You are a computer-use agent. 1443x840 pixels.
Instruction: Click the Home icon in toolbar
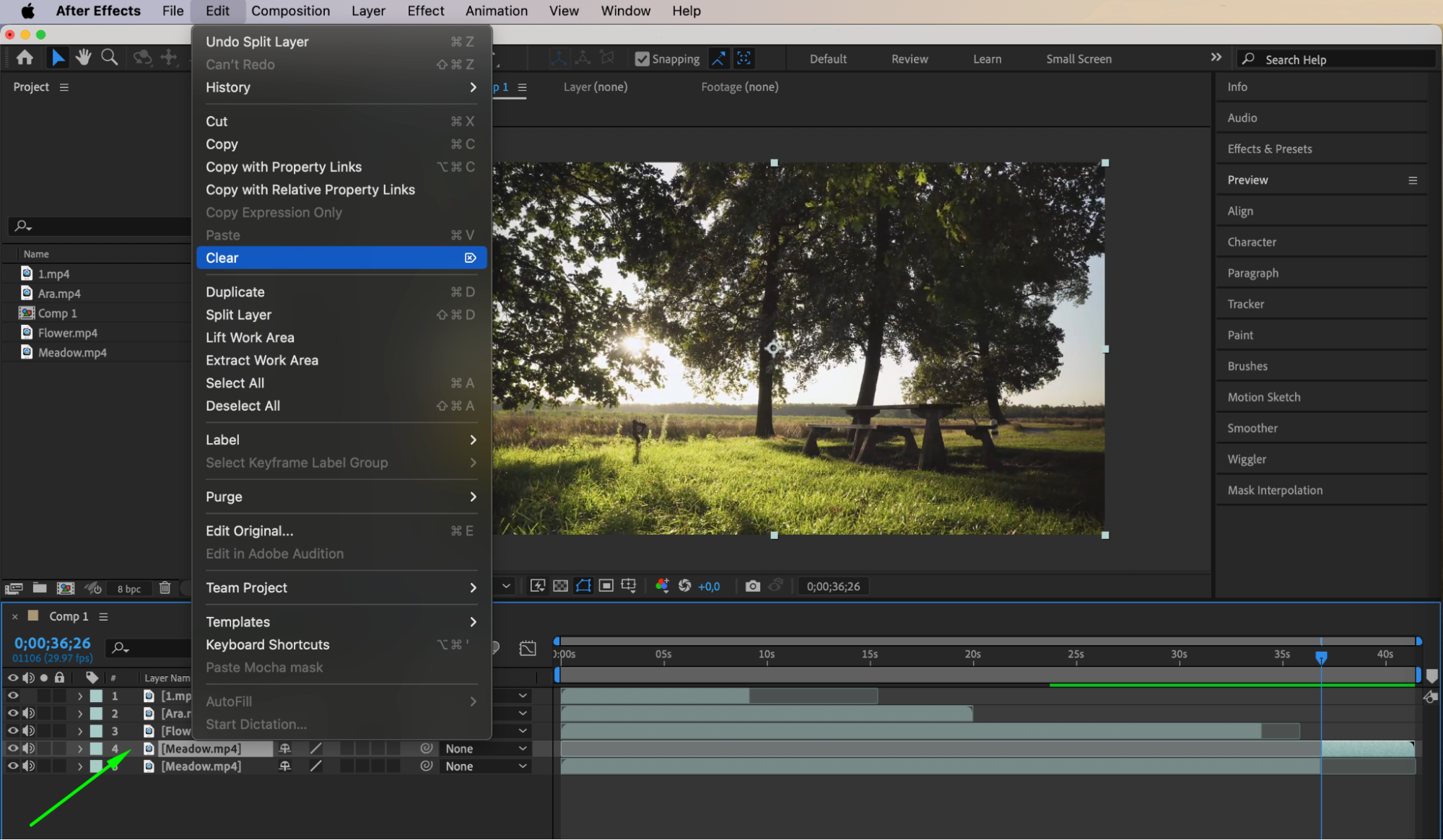(25, 57)
